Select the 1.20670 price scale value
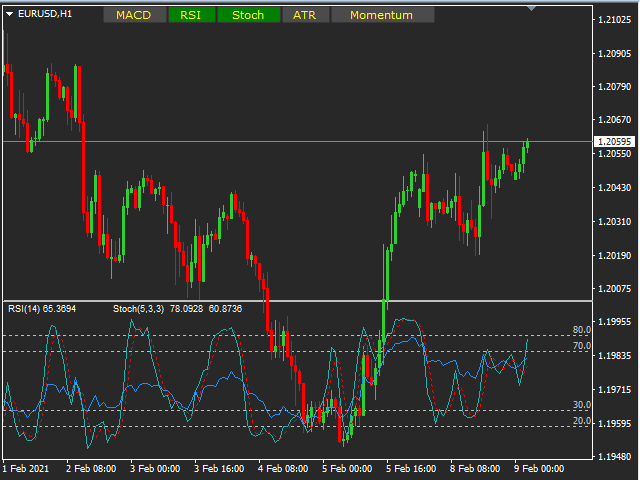This screenshot has height=480, width=640. [x=614, y=120]
